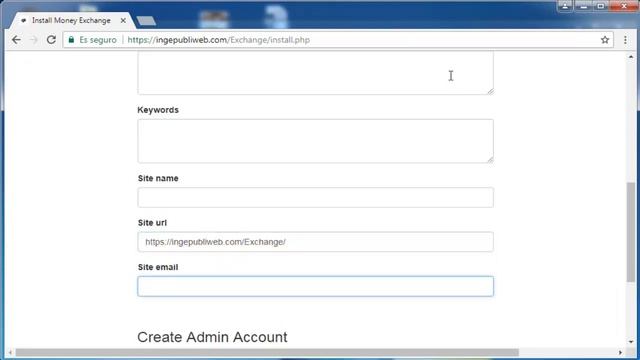
Task: Click the Site url input field
Action: pyautogui.click(x=316, y=242)
